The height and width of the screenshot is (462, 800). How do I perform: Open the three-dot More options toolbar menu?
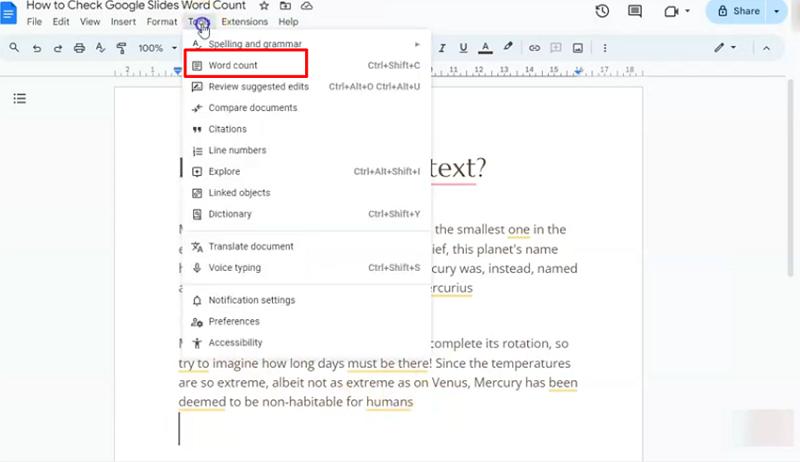coord(605,48)
